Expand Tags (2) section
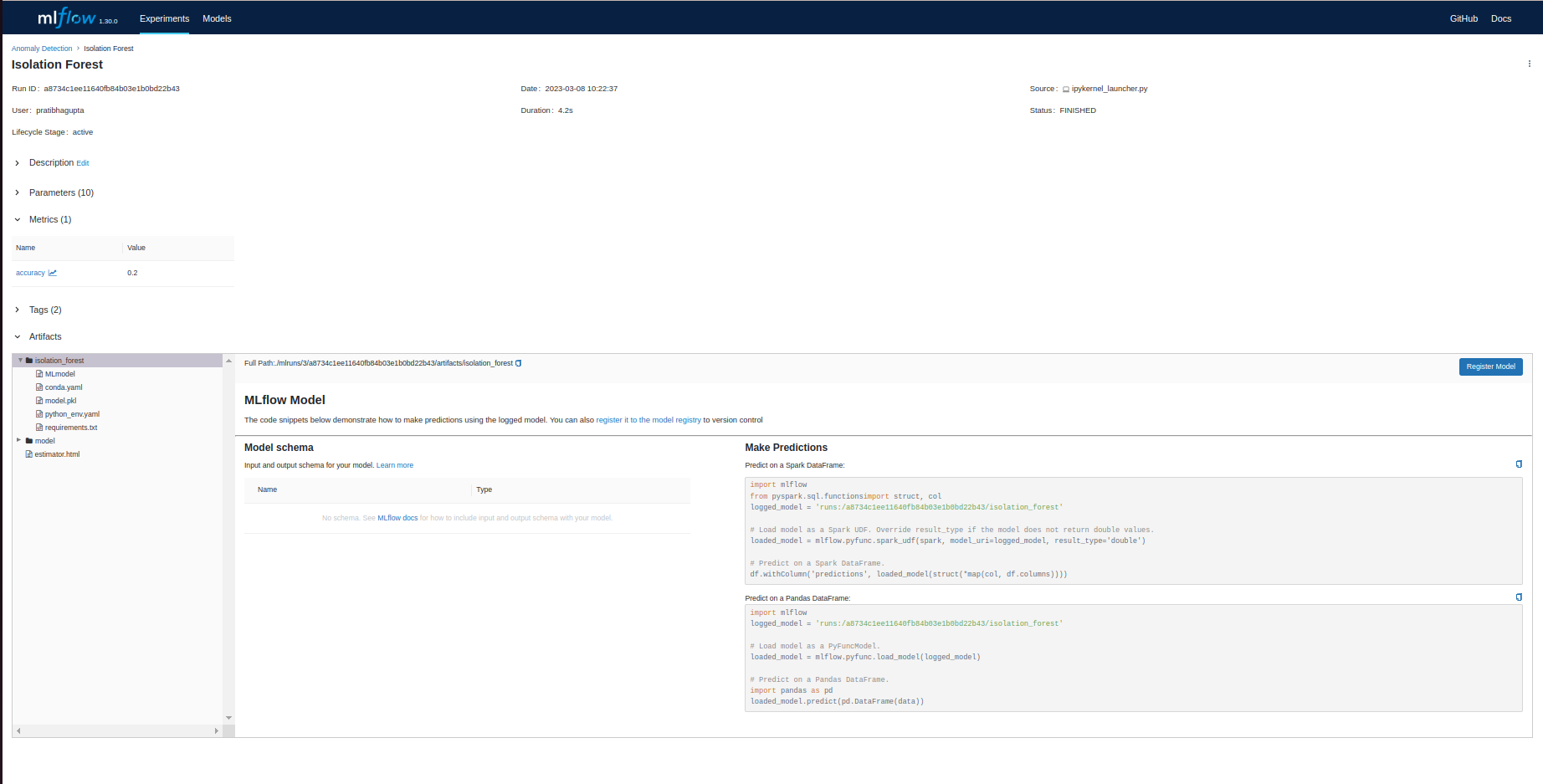1543x784 pixels. click(x=17, y=310)
